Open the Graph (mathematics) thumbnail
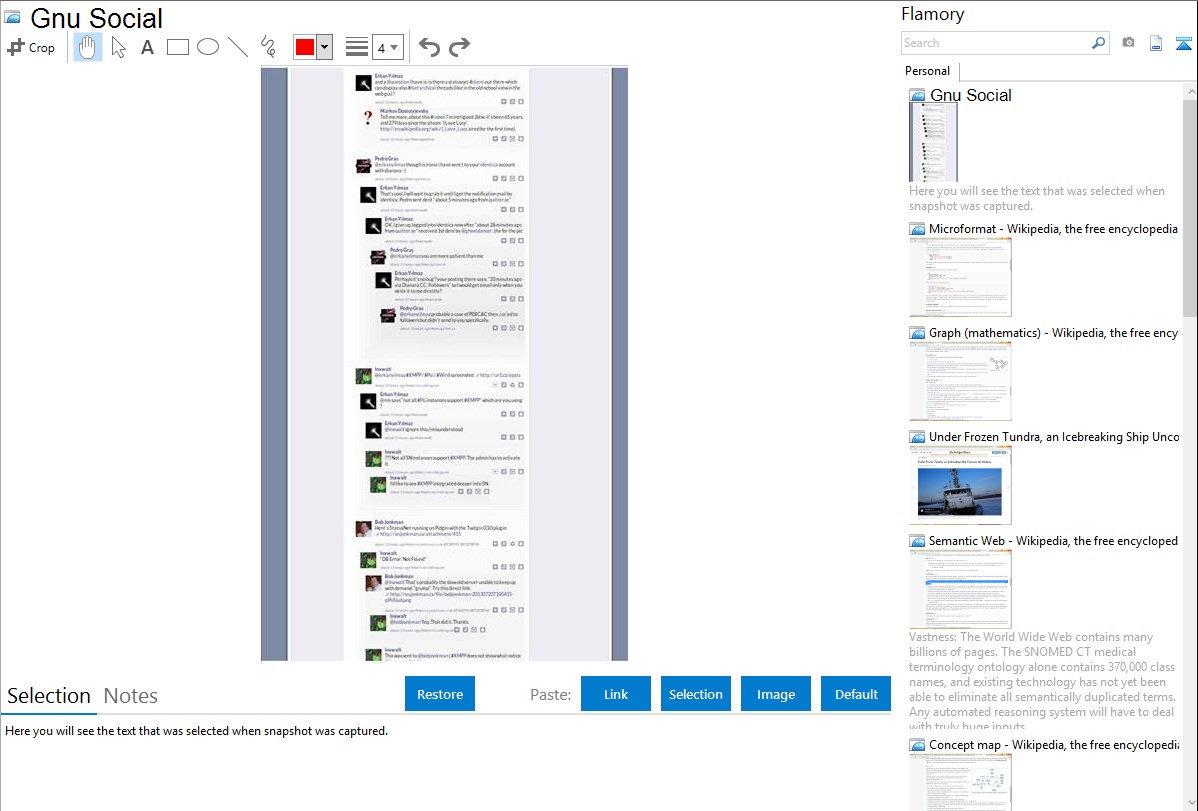The image size is (1198, 811). (960, 381)
